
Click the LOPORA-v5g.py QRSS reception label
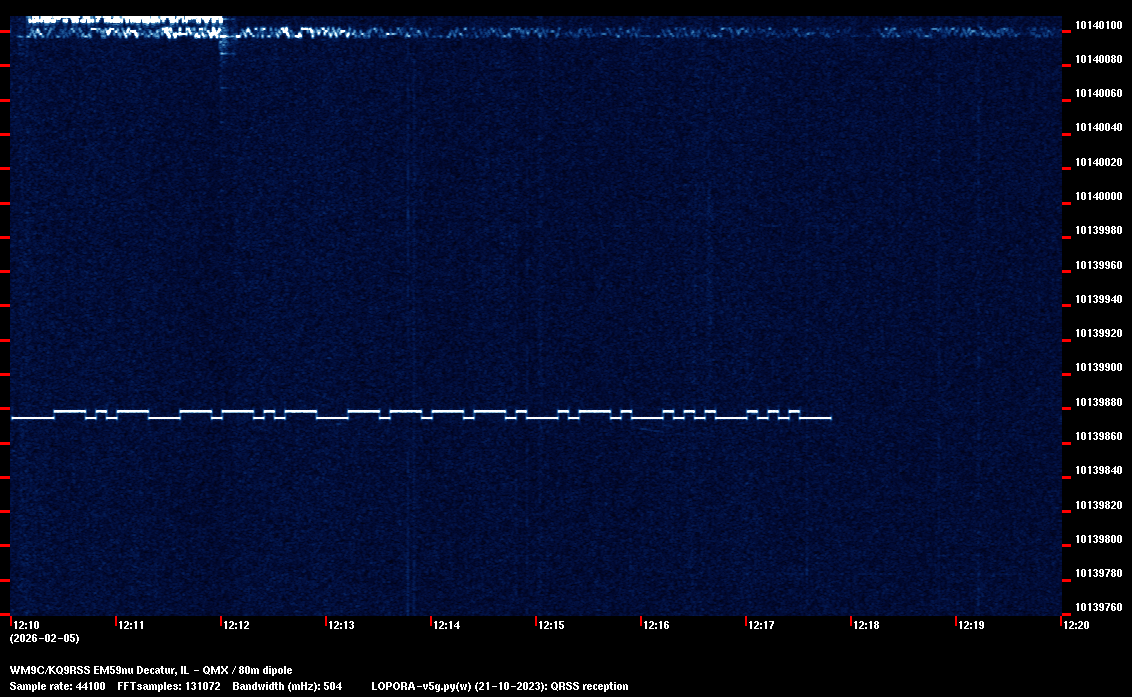pos(499,687)
